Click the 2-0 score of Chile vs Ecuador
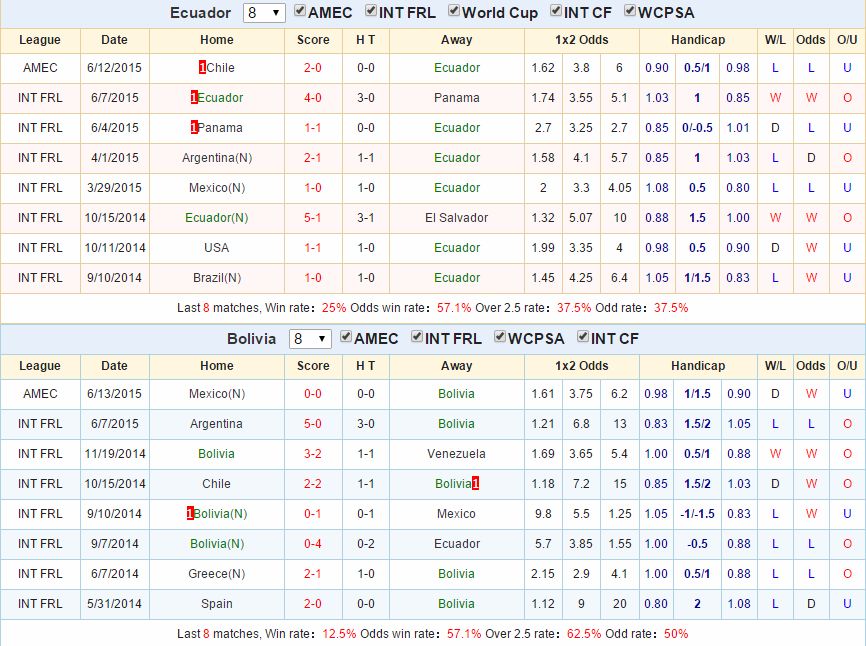866x646 pixels. tap(313, 68)
